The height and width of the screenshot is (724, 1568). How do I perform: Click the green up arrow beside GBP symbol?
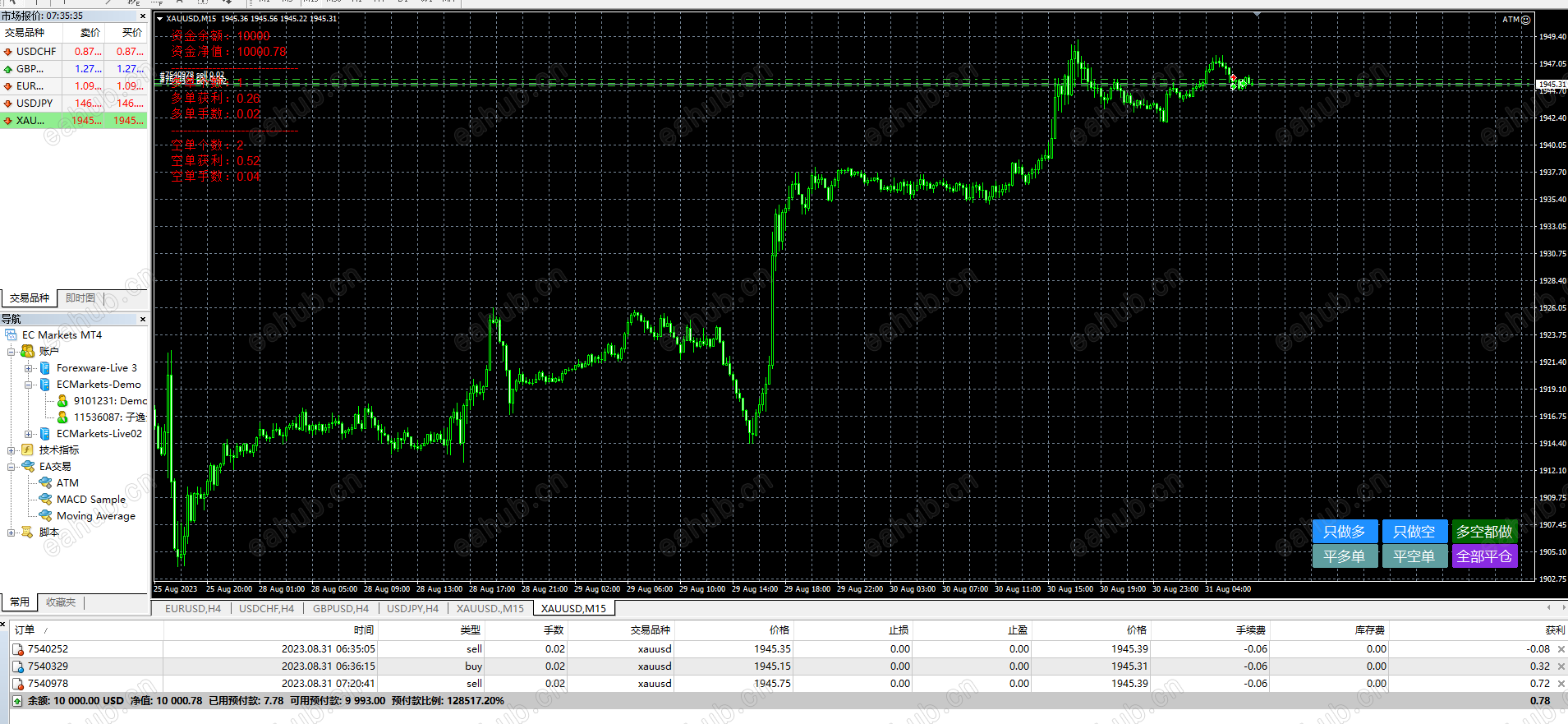pyautogui.click(x=8, y=69)
